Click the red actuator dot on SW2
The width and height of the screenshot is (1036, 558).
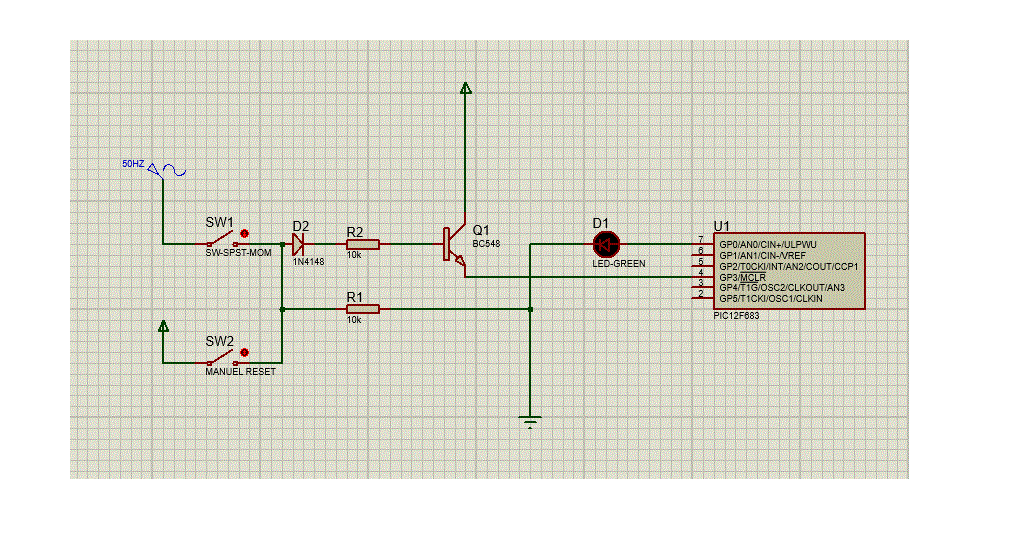pos(244,353)
